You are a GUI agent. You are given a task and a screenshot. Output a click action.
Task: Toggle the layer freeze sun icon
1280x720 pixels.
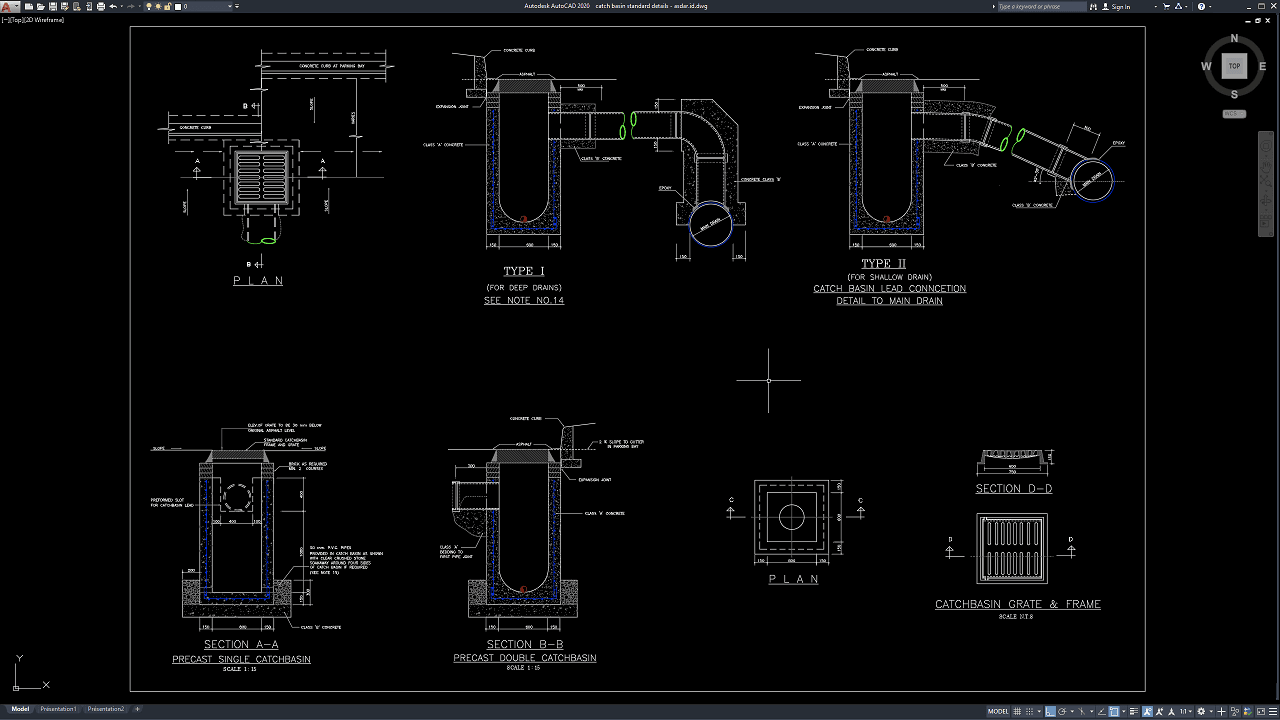[x=158, y=6]
